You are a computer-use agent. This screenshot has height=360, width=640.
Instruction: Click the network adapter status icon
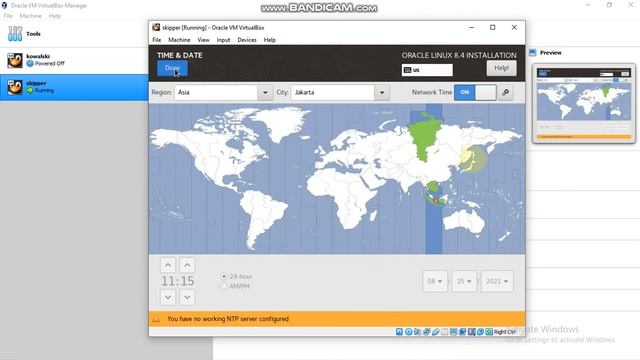coord(427,332)
